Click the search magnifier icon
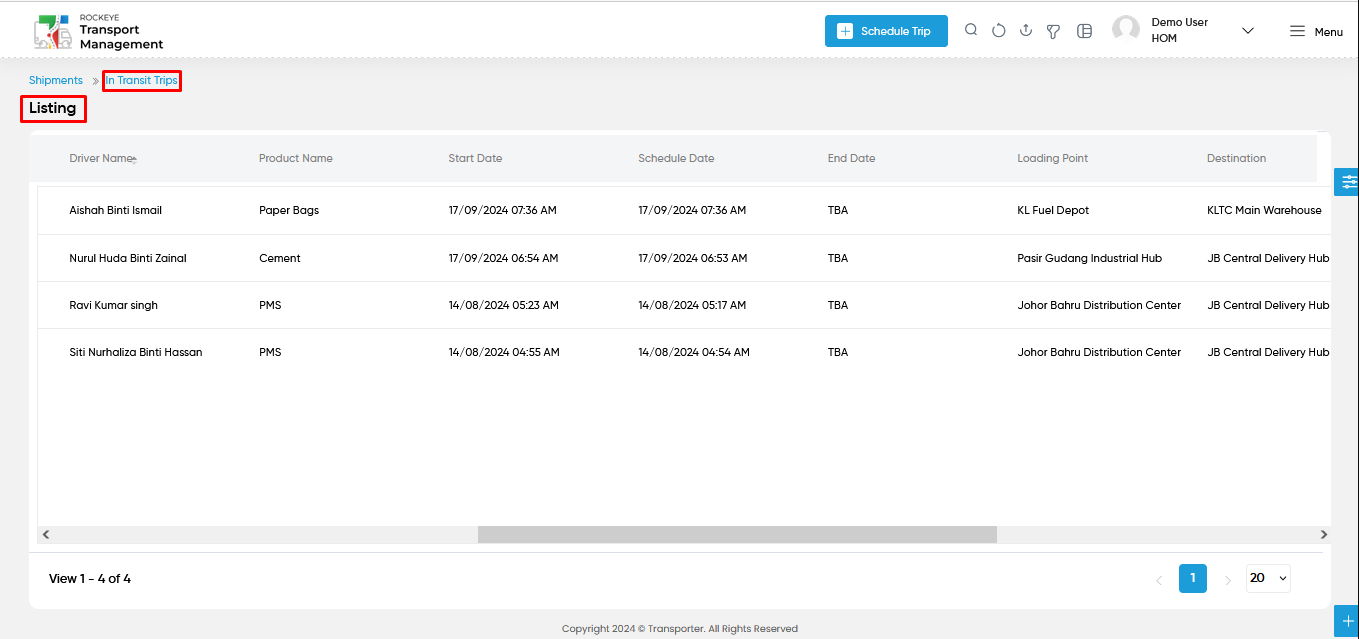 pyautogui.click(x=971, y=30)
